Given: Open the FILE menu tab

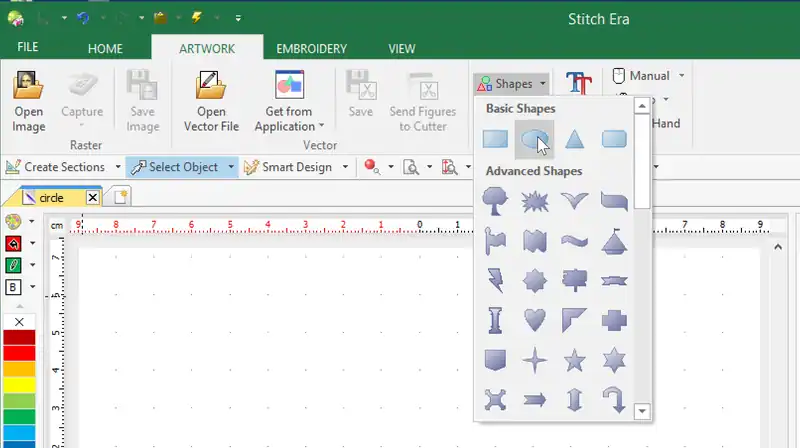Looking at the screenshot, I should (28, 48).
